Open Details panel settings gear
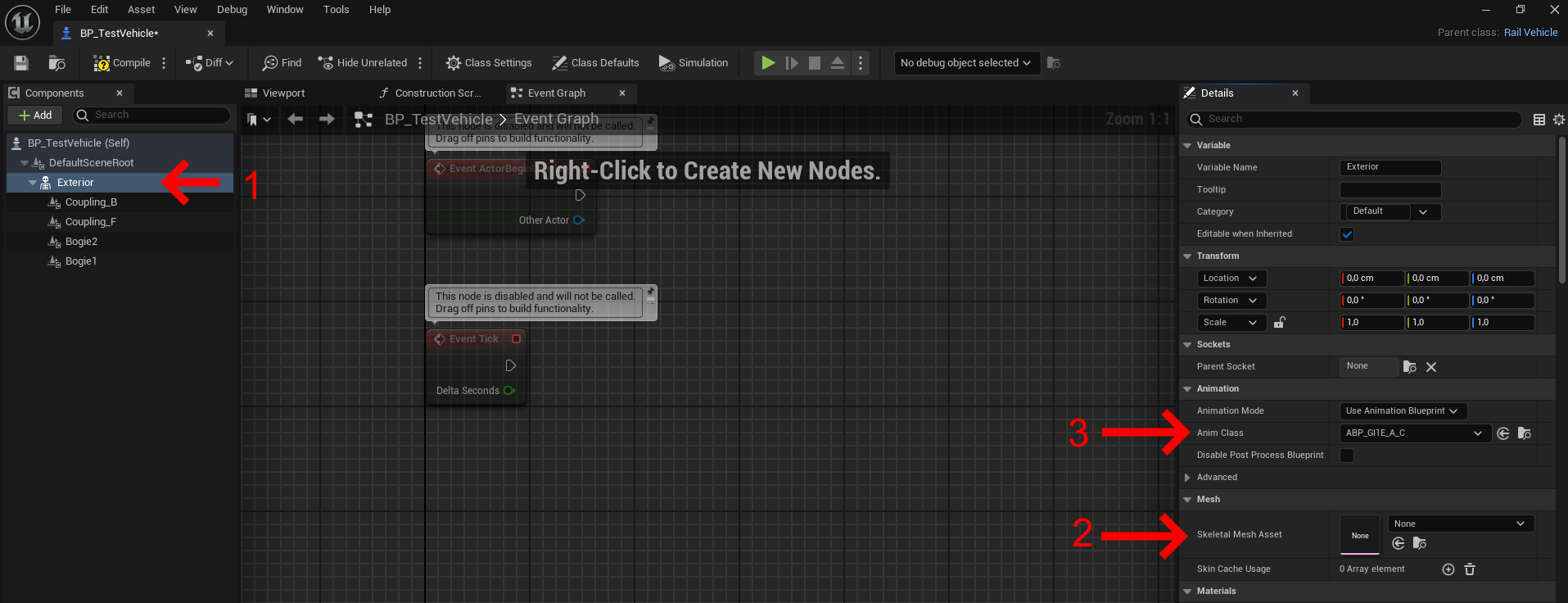Viewport: 1568px width, 603px height. tap(1558, 120)
